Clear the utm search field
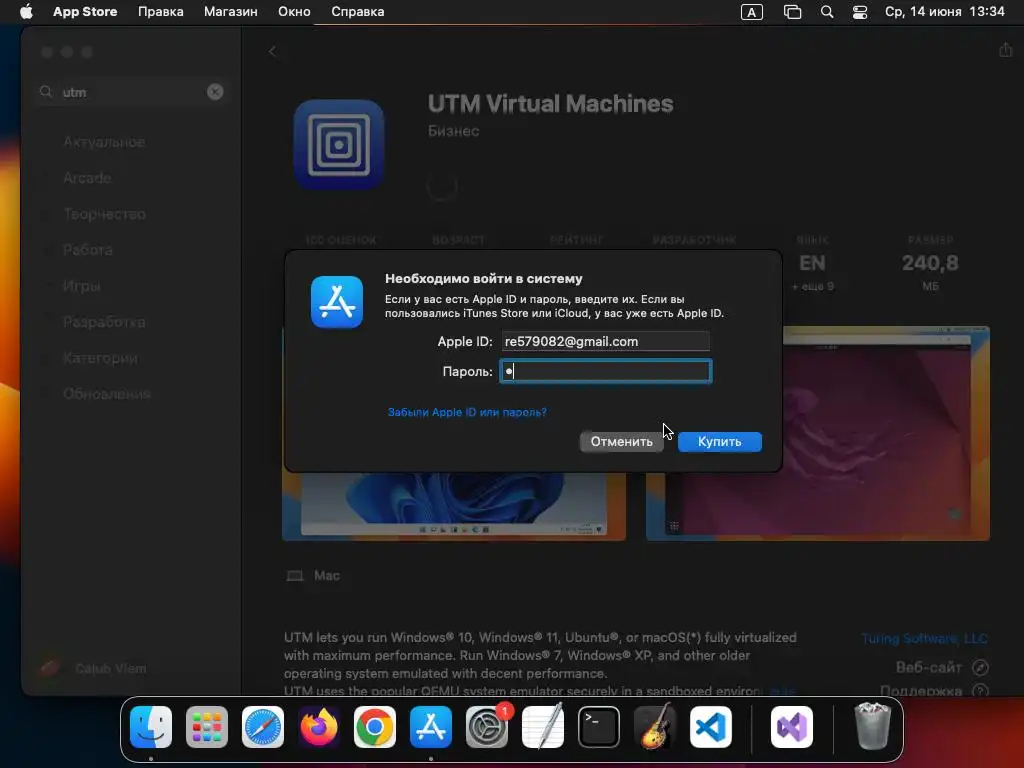Image resolution: width=1024 pixels, height=768 pixels. [215, 92]
